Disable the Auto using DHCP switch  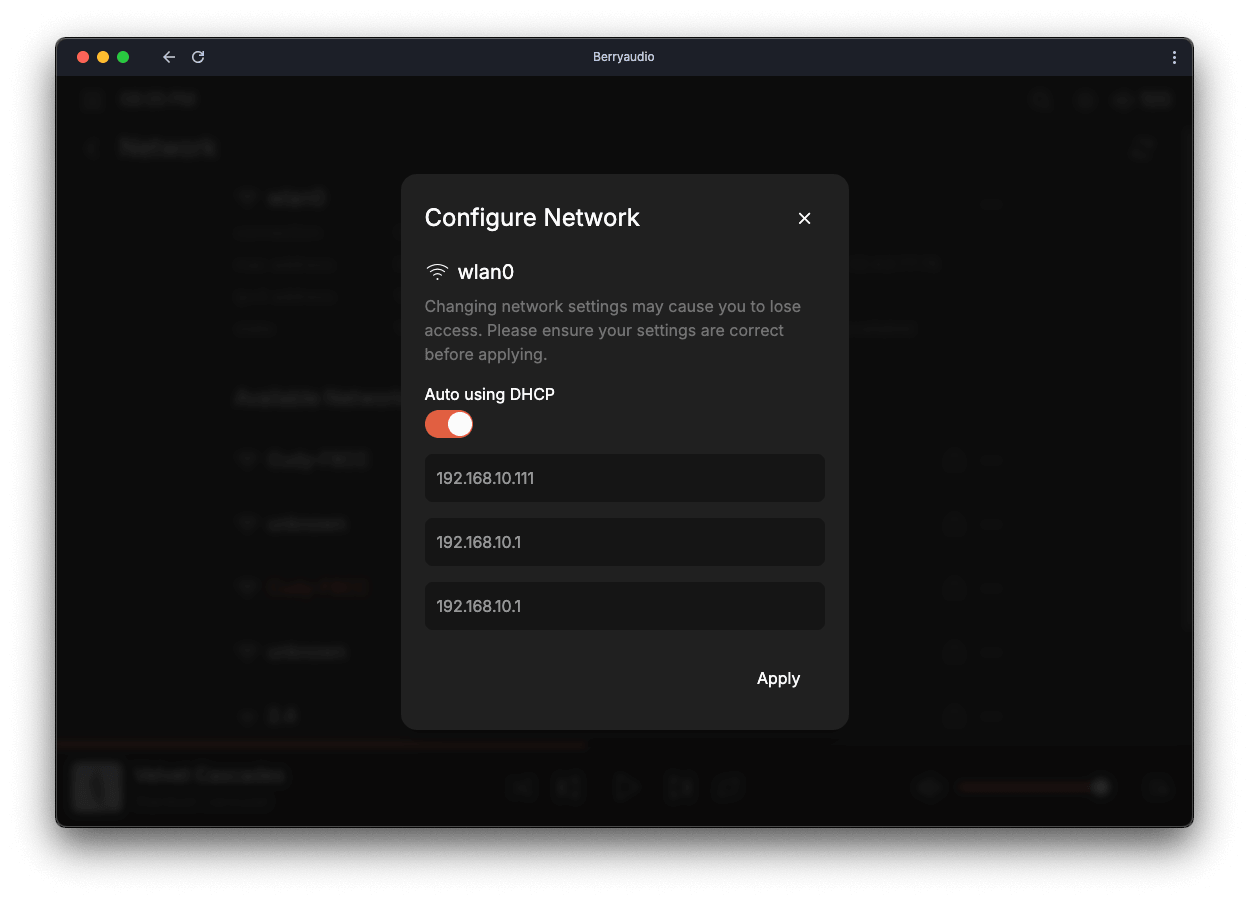(449, 424)
